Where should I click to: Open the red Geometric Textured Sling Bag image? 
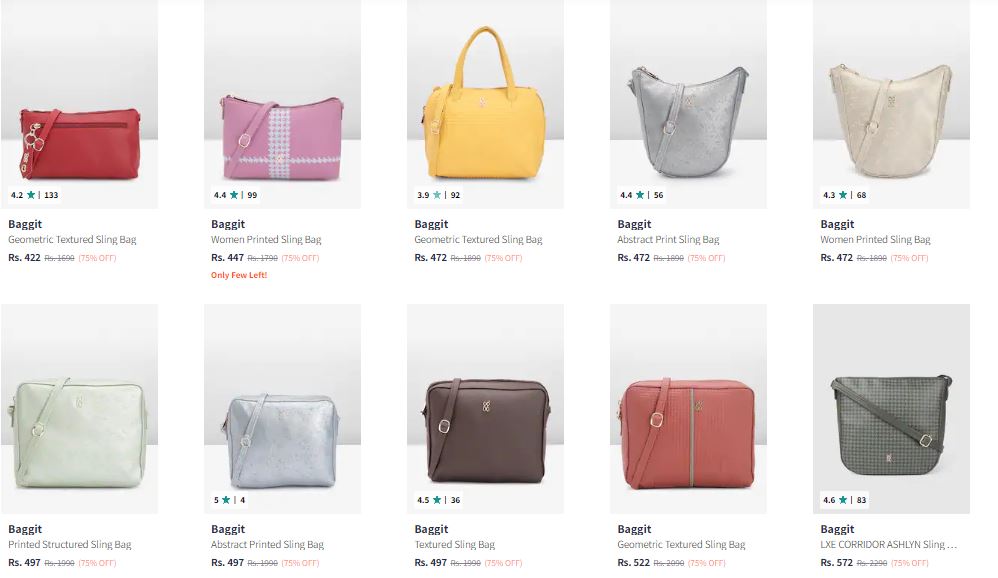coord(80,104)
